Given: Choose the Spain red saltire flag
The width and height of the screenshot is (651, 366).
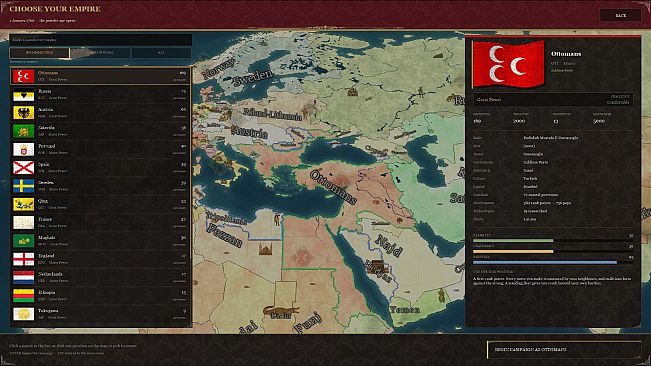Looking at the screenshot, I should [23, 167].
